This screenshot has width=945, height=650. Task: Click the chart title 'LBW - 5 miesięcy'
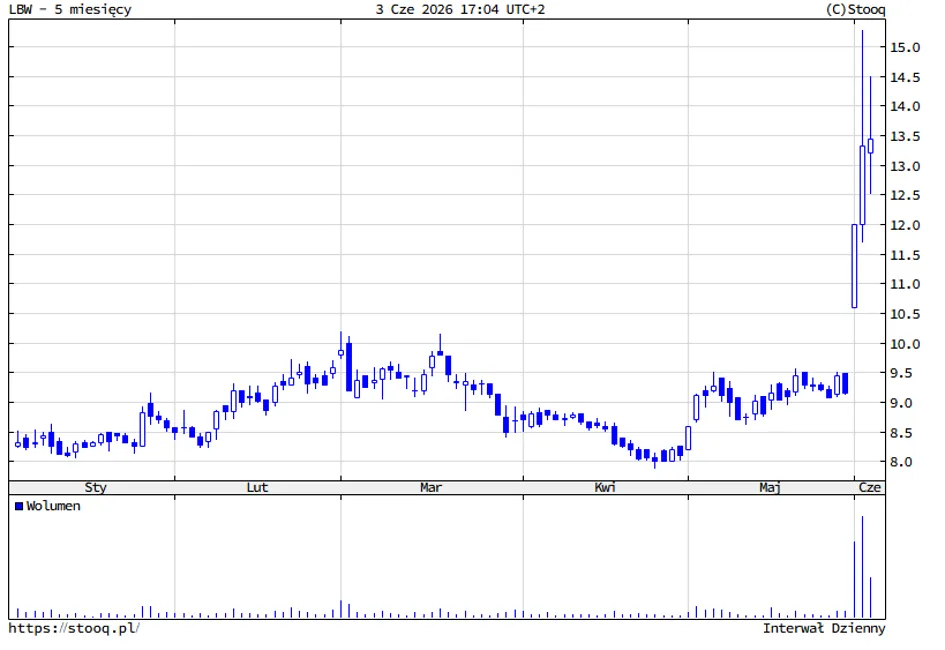[70, 10]
